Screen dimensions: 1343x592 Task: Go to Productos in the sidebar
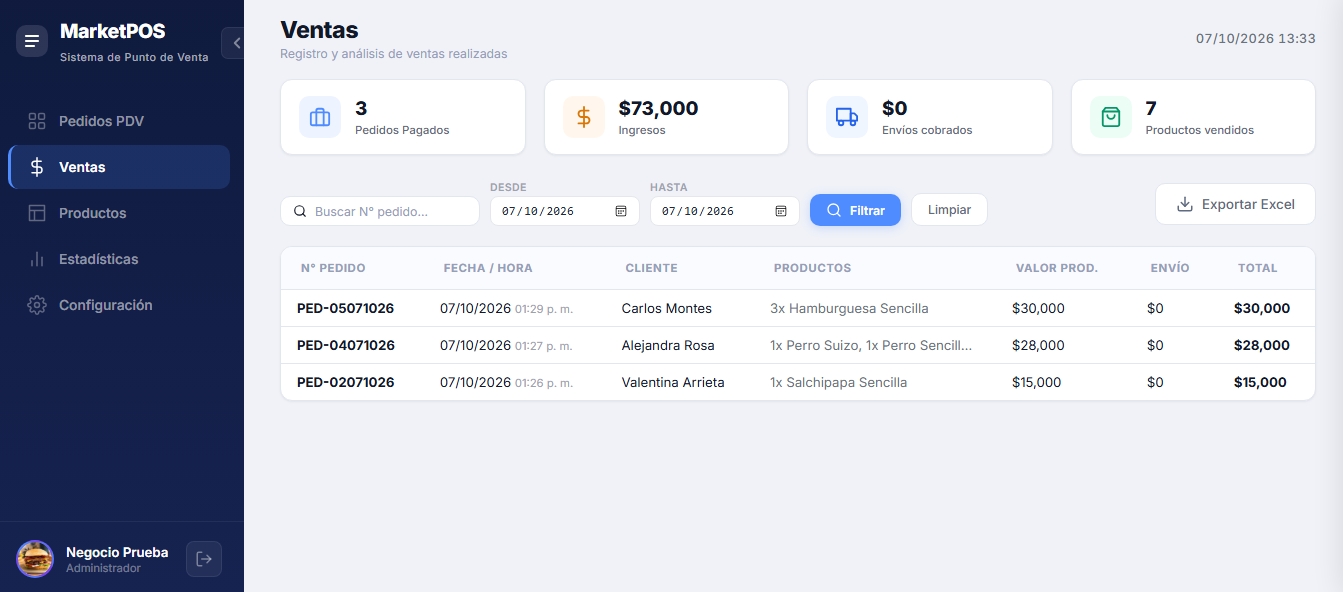point(119,213)
